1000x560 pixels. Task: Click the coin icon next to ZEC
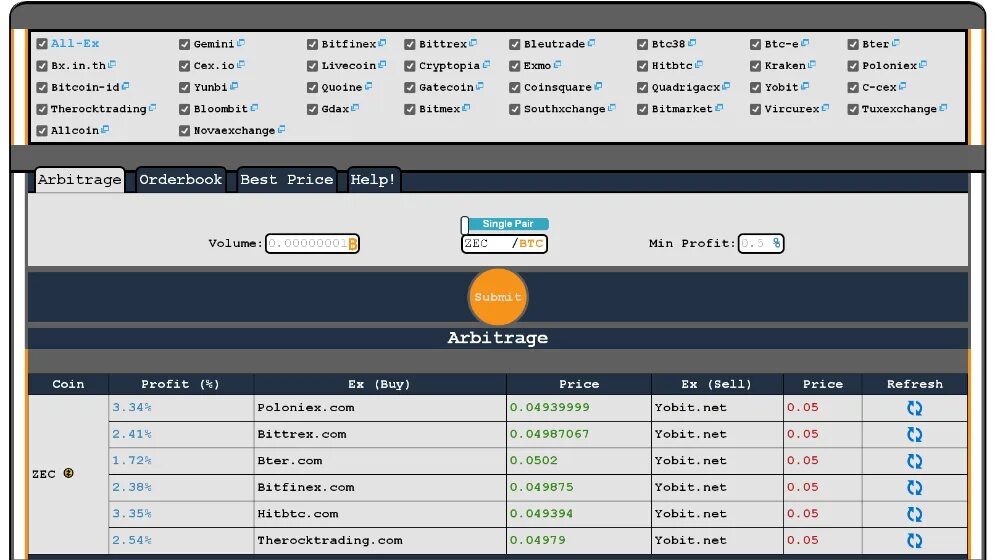(68, 473)
